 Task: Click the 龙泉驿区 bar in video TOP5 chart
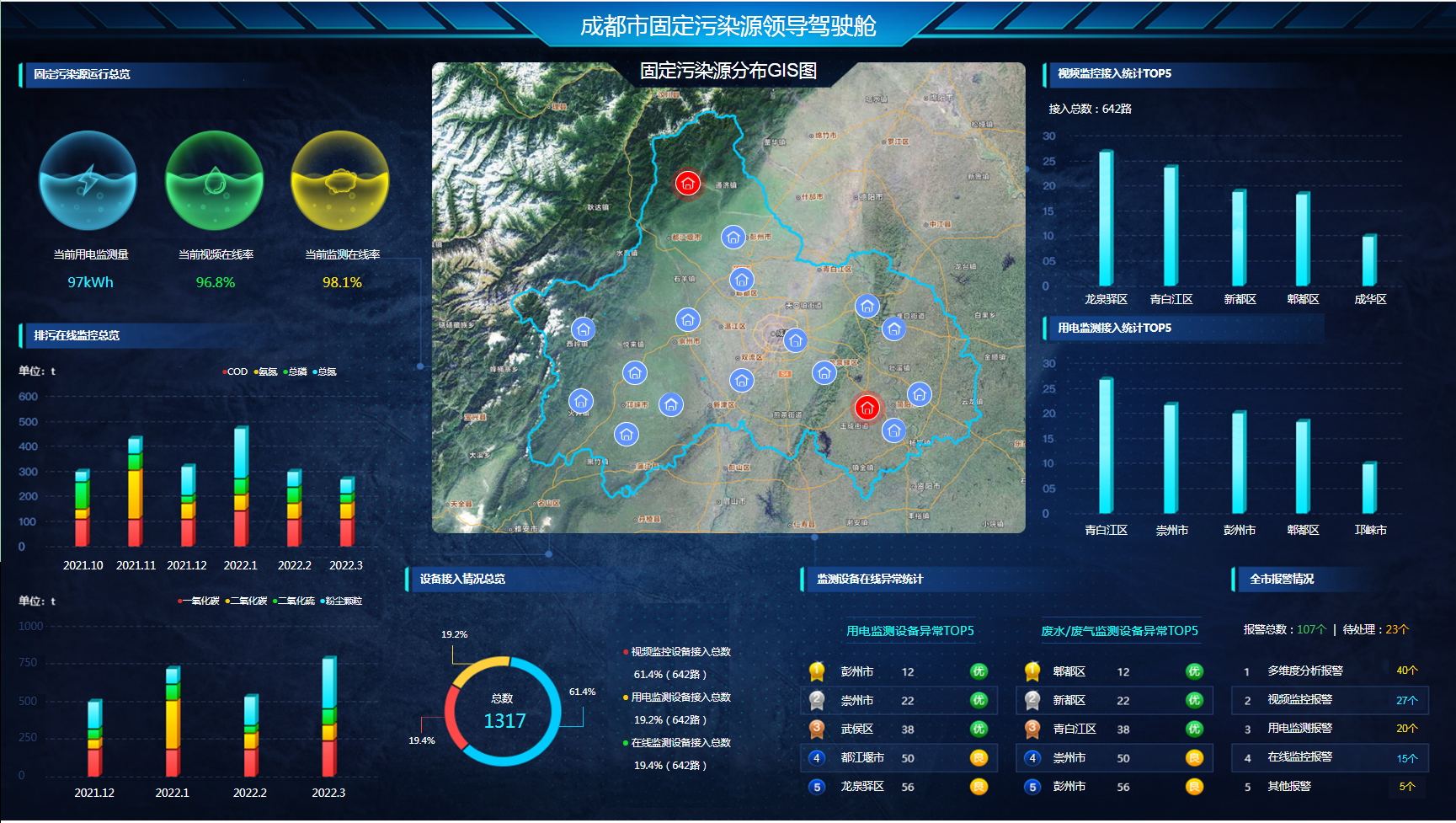click(1106, 219)
